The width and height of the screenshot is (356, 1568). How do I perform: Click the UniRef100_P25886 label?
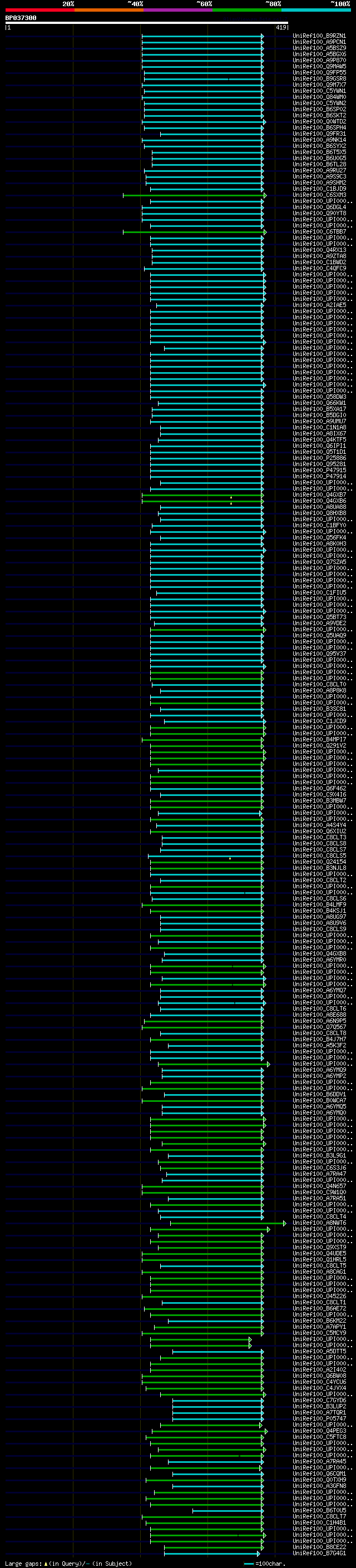click(x=319, y=458)
